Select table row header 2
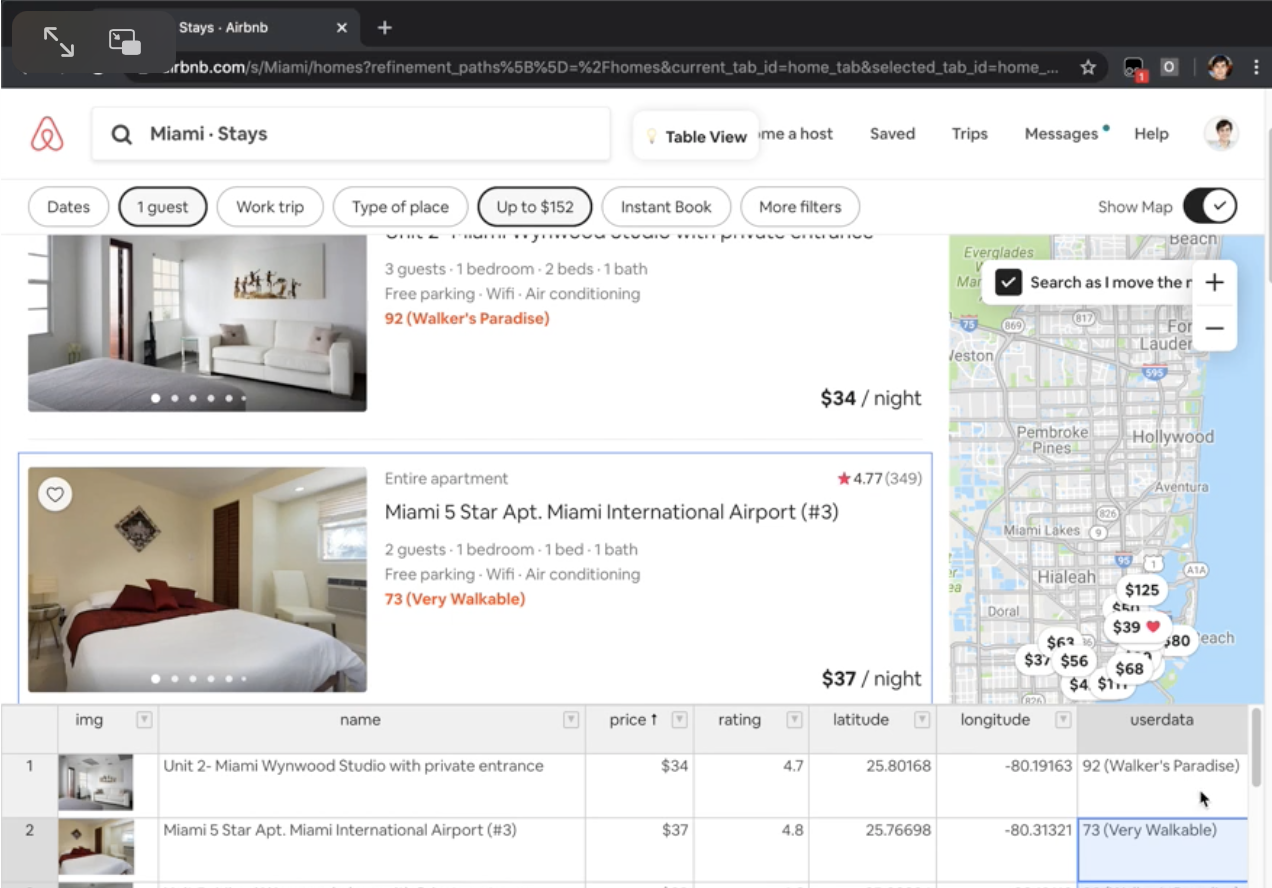 point(29,850)
